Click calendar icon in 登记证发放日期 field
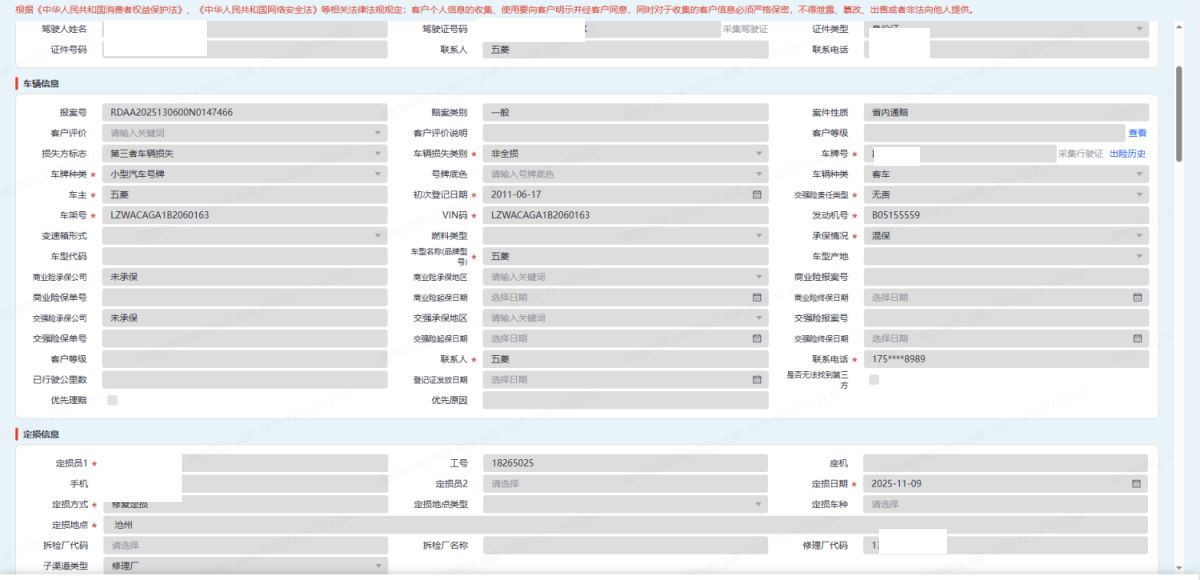 point(757,379)
